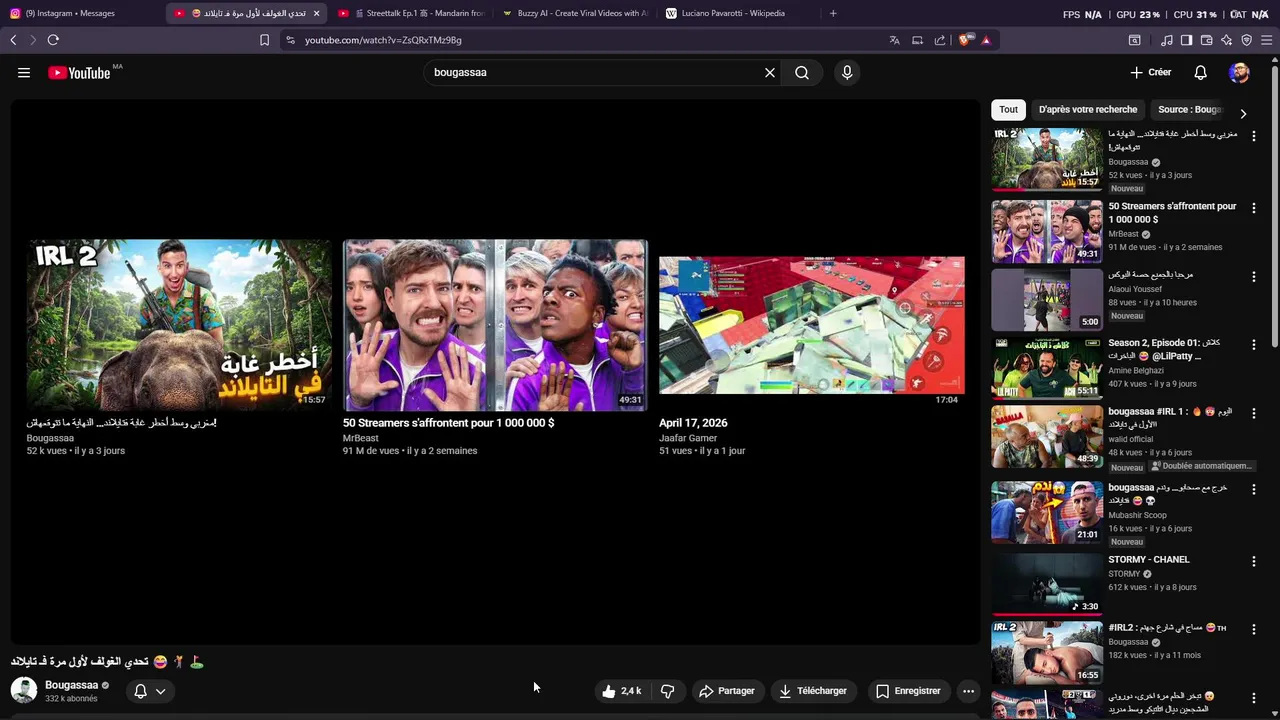The width and height of the screenshot is (1280, 720).
Task: Run the search with the magnifier button
Action: click(802, 73)
